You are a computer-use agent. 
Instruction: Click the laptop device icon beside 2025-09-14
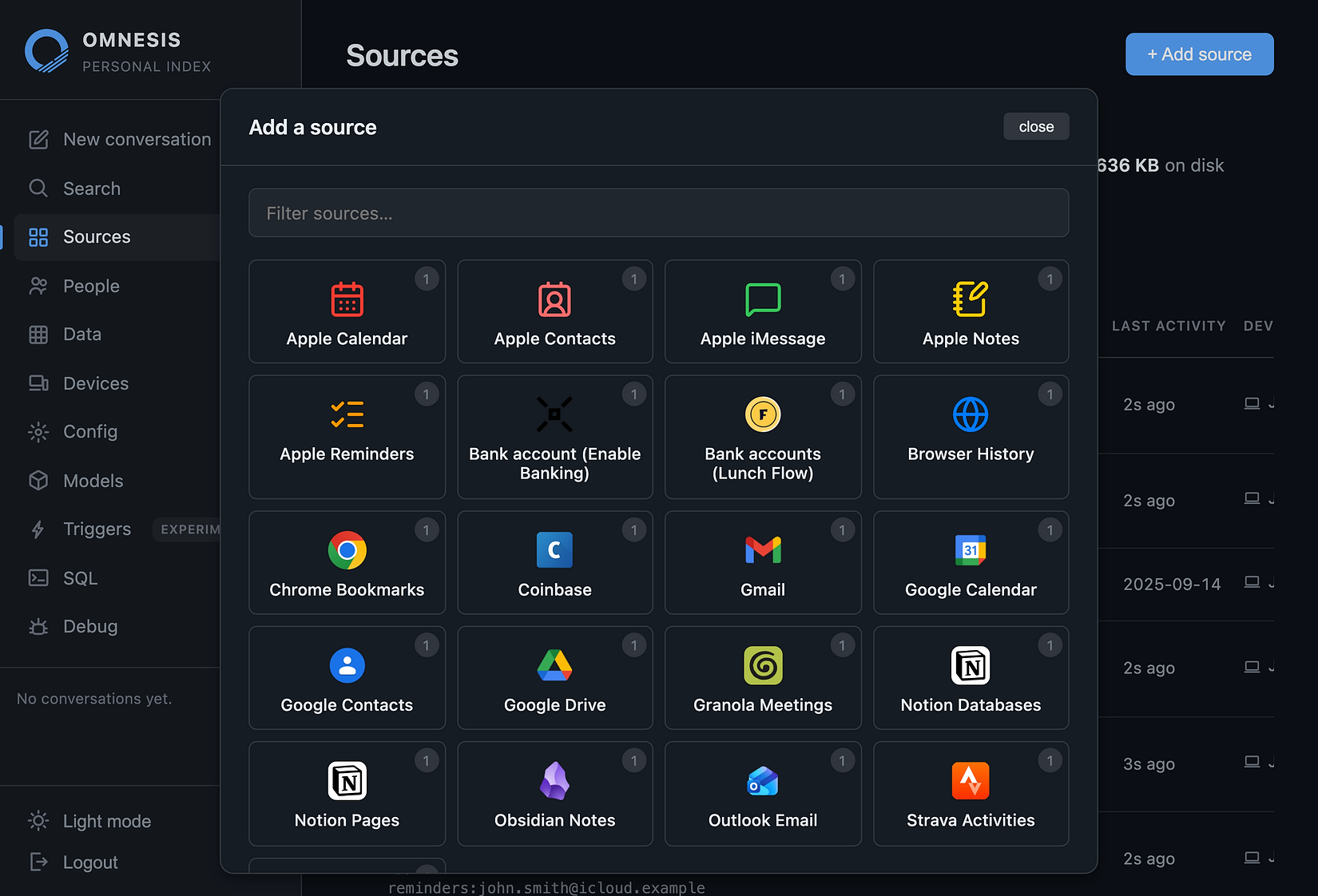[x=1252, y=582]
